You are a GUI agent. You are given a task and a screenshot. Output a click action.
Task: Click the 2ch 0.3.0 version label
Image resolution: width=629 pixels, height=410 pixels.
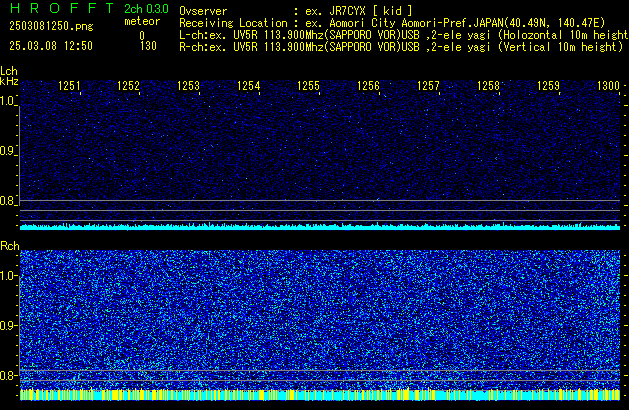point(146,8)
